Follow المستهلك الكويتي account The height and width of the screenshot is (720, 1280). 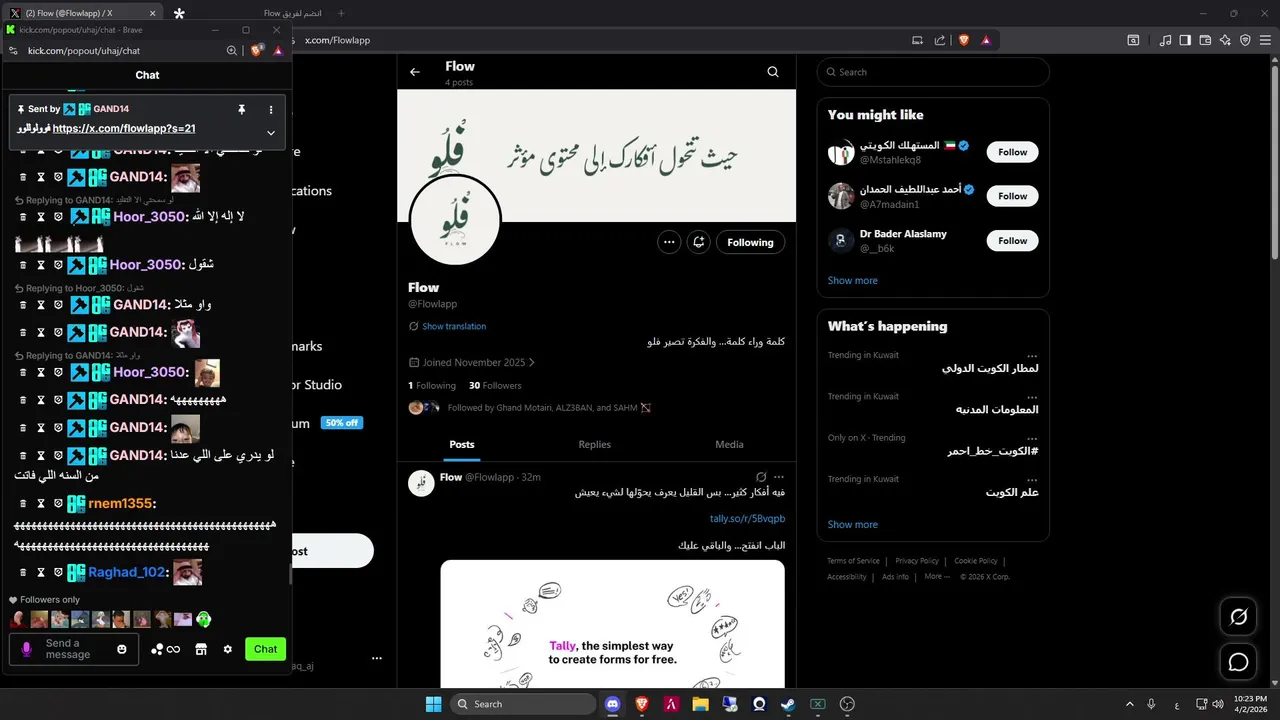click(x=1012, y=152)
